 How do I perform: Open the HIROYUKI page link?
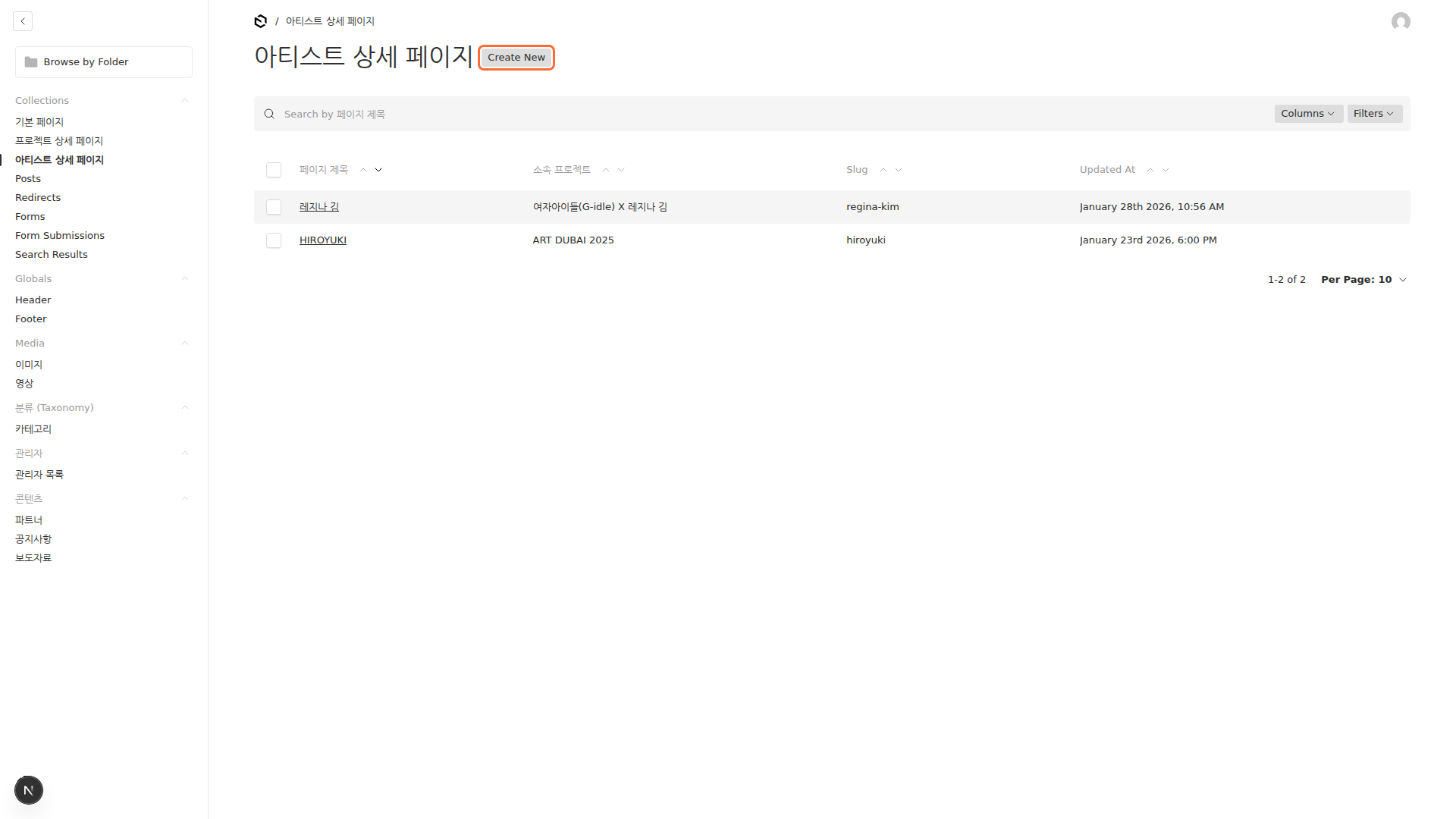[x=323, y=240]
